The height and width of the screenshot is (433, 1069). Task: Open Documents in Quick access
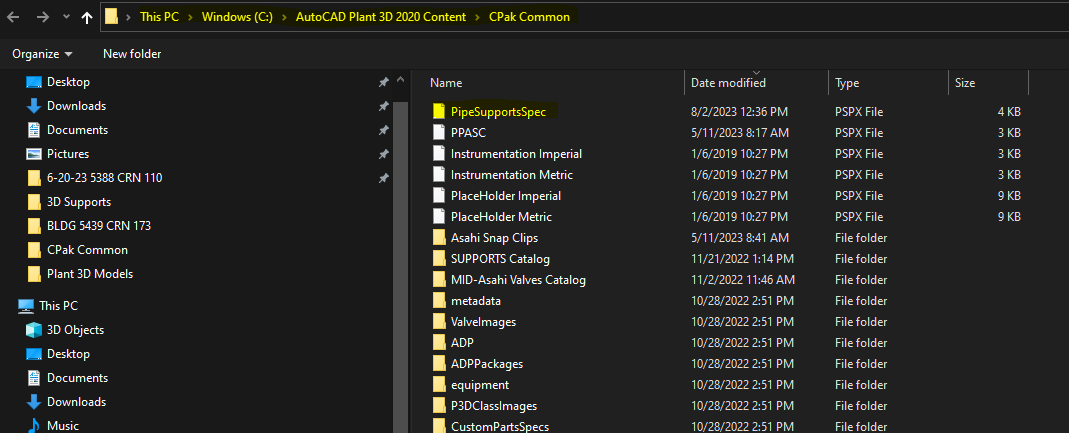(x=77, y=130)
